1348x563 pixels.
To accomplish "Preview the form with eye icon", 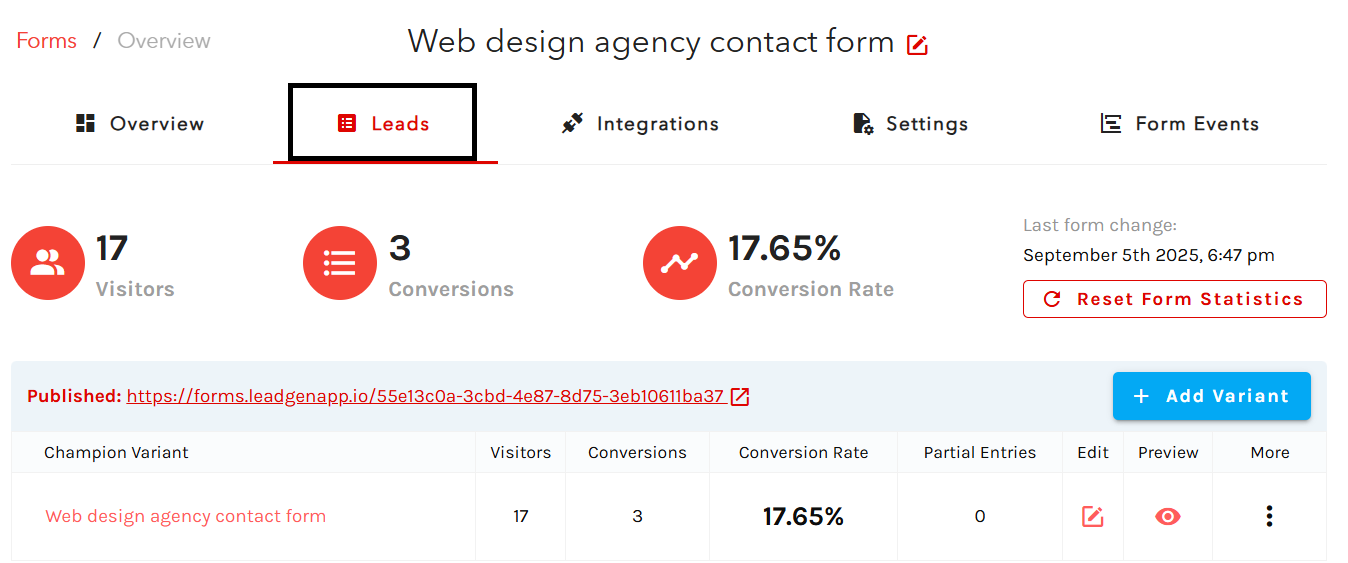I will coord(1167,517).
